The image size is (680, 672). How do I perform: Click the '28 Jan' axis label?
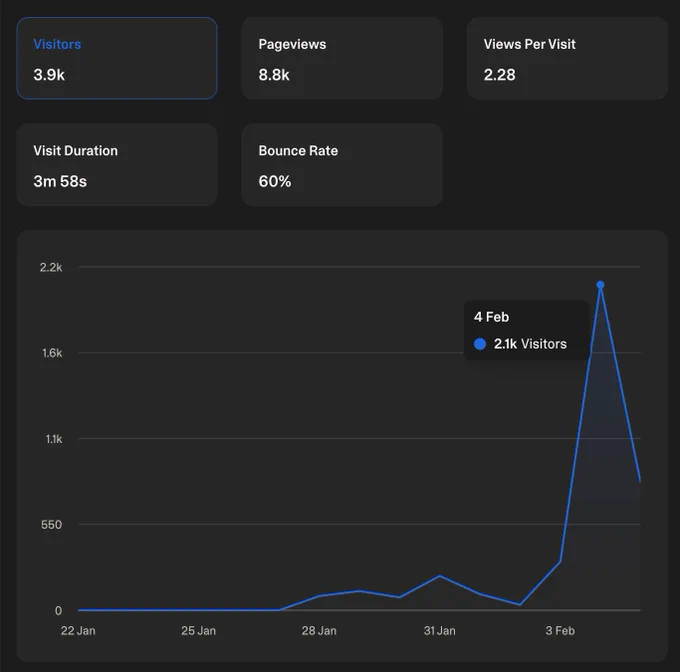coord(319,631)
